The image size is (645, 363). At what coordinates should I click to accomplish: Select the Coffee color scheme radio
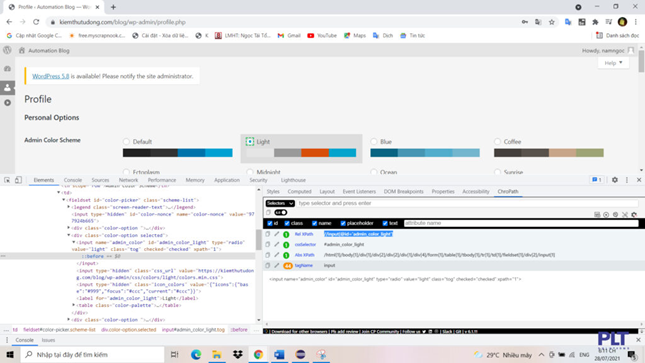tap(497, 142)
